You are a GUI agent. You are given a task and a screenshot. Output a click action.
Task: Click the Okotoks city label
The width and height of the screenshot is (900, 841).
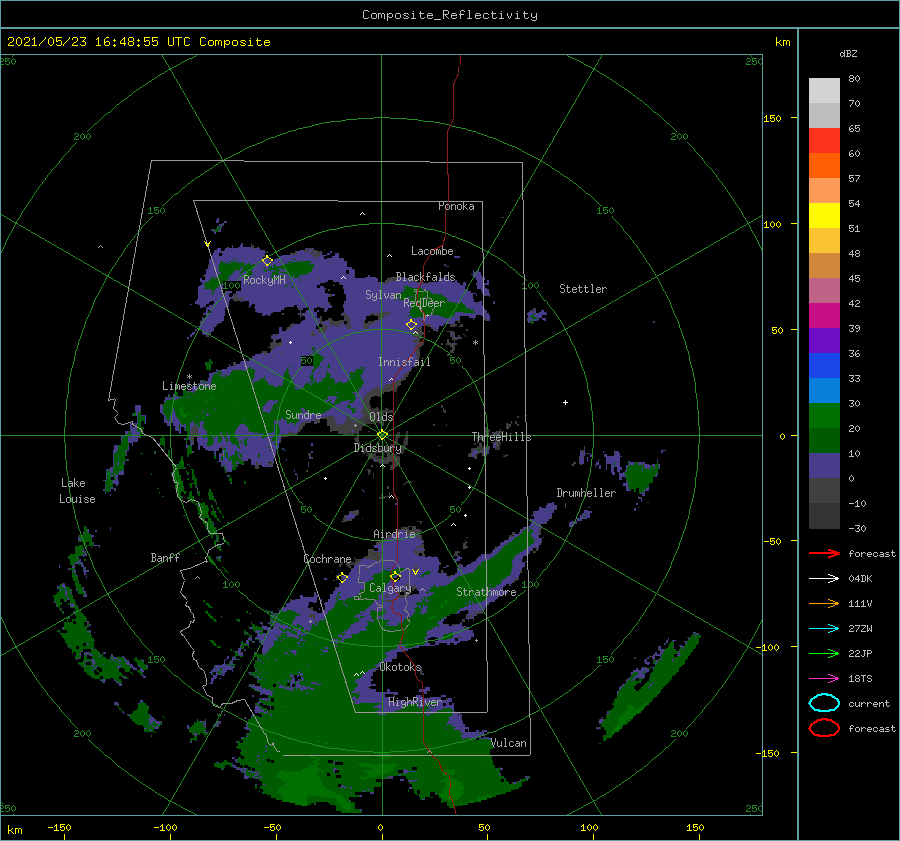401,667
